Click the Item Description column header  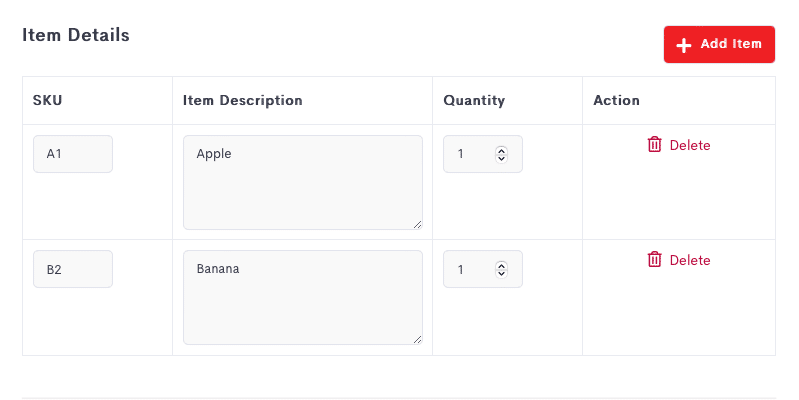243,100
